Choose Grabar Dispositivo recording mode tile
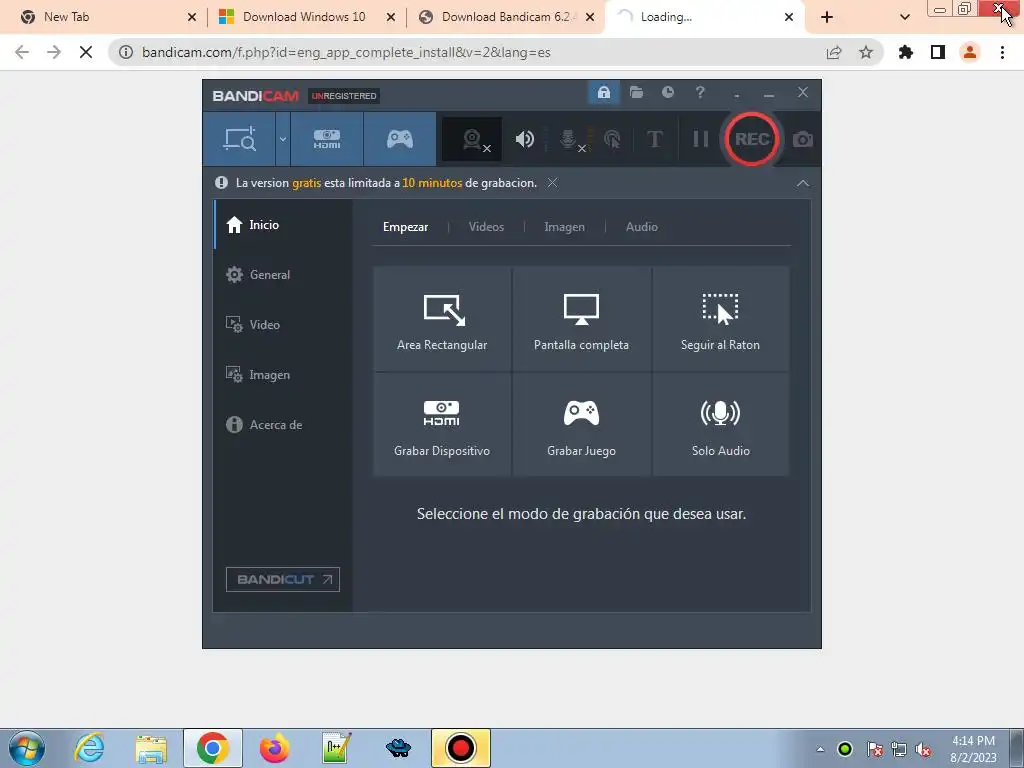1024x768 pixels. click(442, 424)
